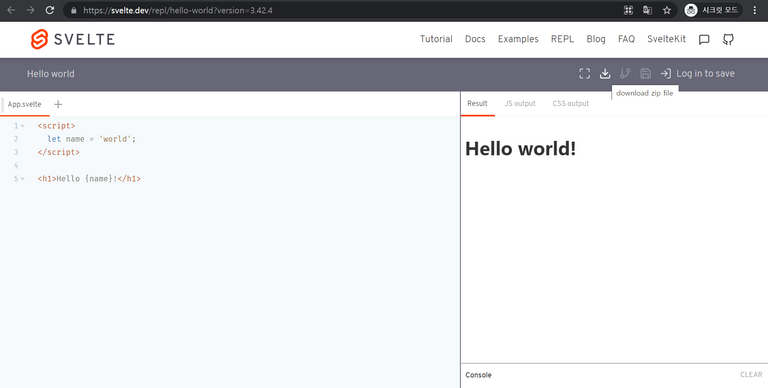Click the Hello world! heading in result
The image size is (768, 388).
coord(521,148)
